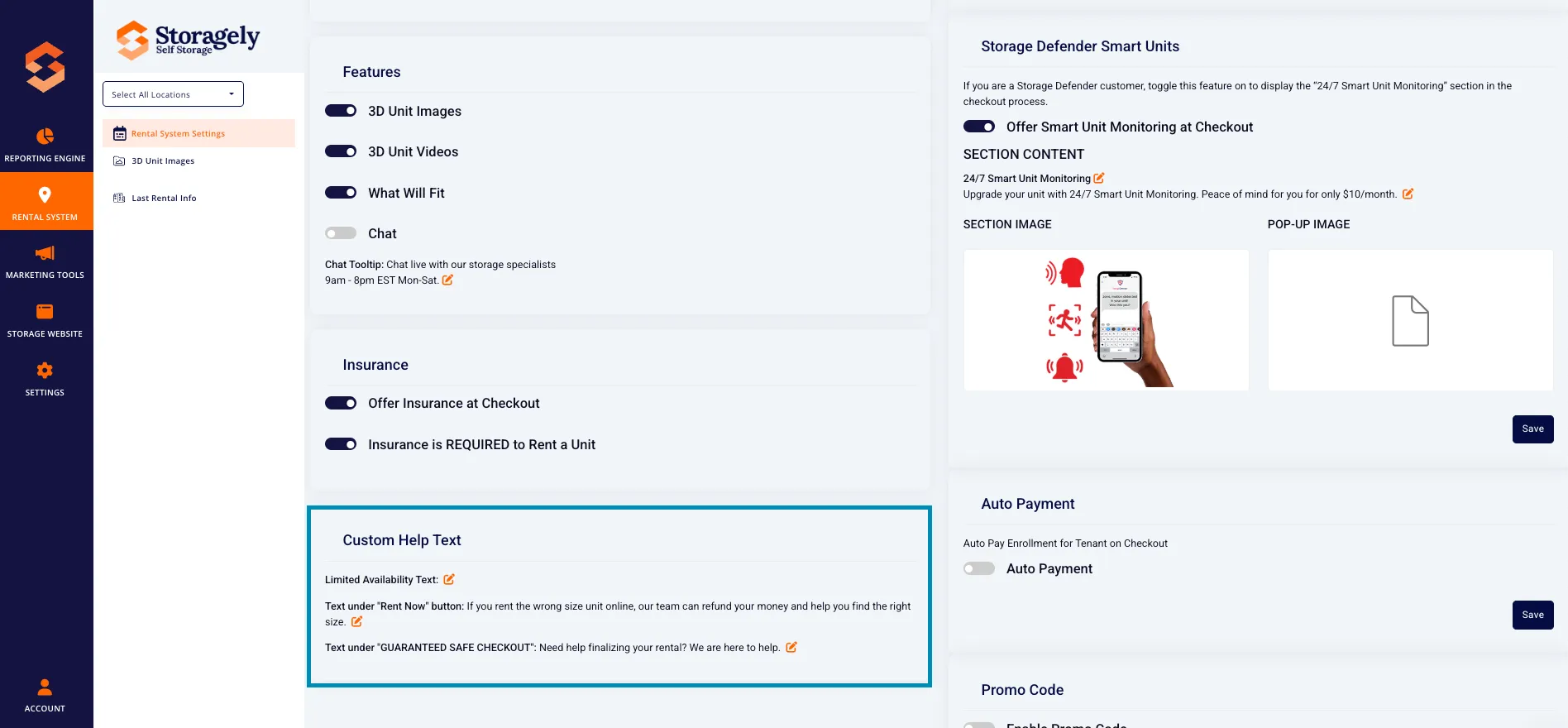Viewport: 1568px width, 728px height.
Task: Click the empty Pop-Up Image placeholder
Action: point(1410,319)
